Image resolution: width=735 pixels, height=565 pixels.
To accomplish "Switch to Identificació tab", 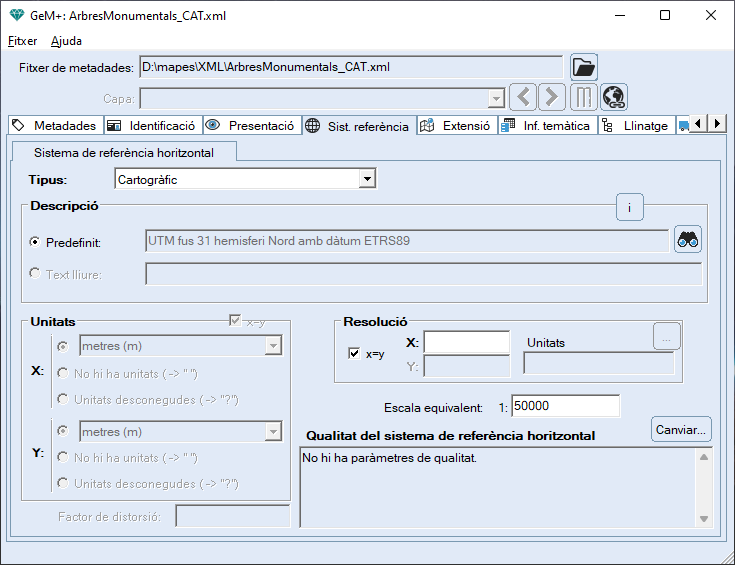I will (153, 125).
